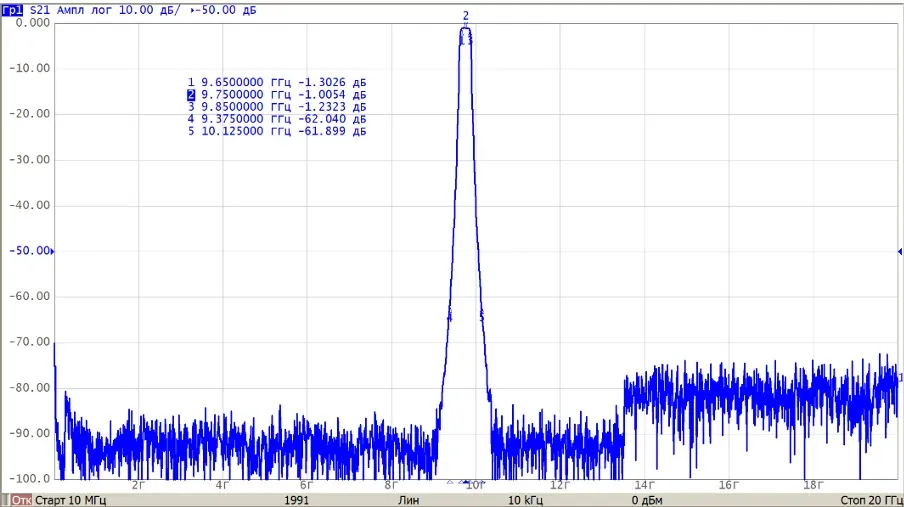The image size is (904, 507).
Task: Click the '10 кГц' IF bandwidth field
Action: click(x=525, y=500)
